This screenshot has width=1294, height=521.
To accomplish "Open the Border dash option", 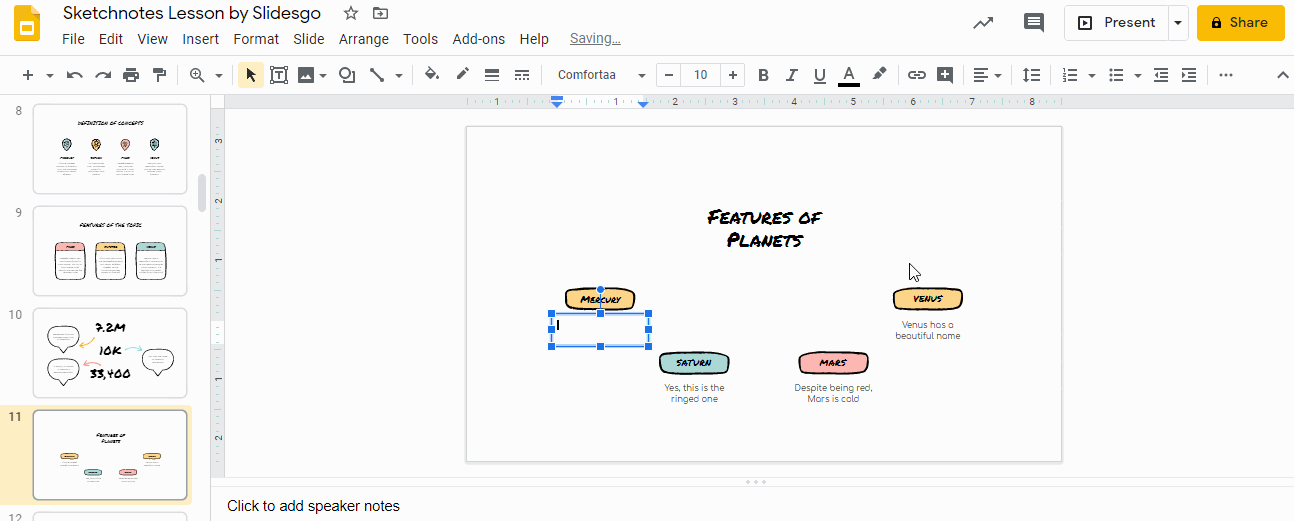I will click(521, 75).
